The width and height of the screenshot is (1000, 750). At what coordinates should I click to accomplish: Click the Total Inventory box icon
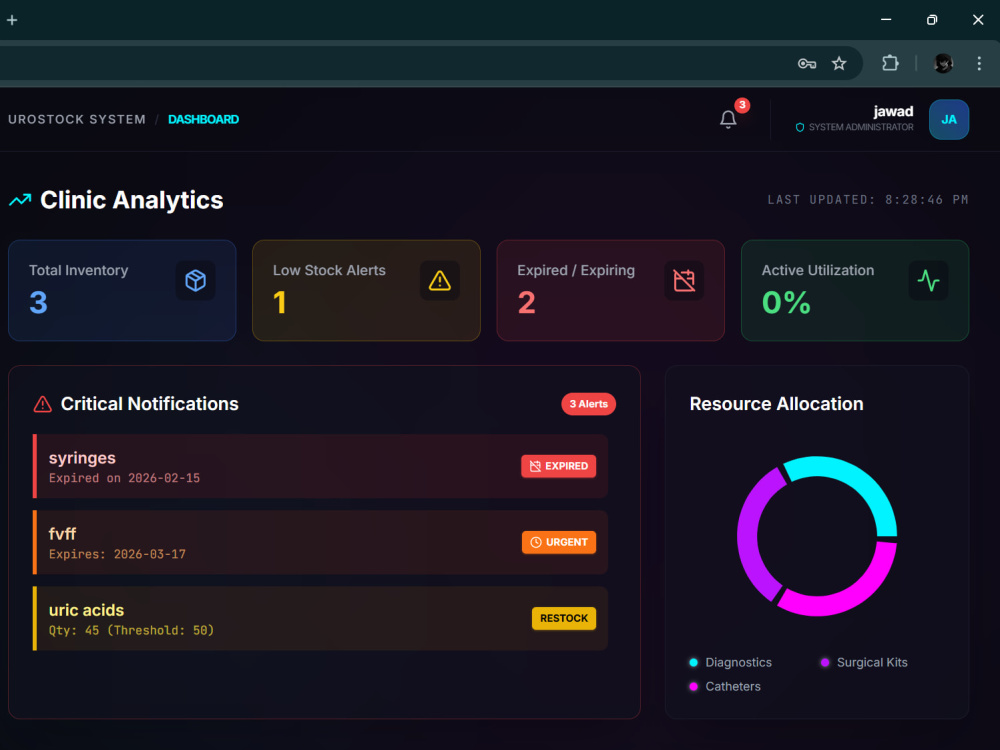(x=195, y=281)
